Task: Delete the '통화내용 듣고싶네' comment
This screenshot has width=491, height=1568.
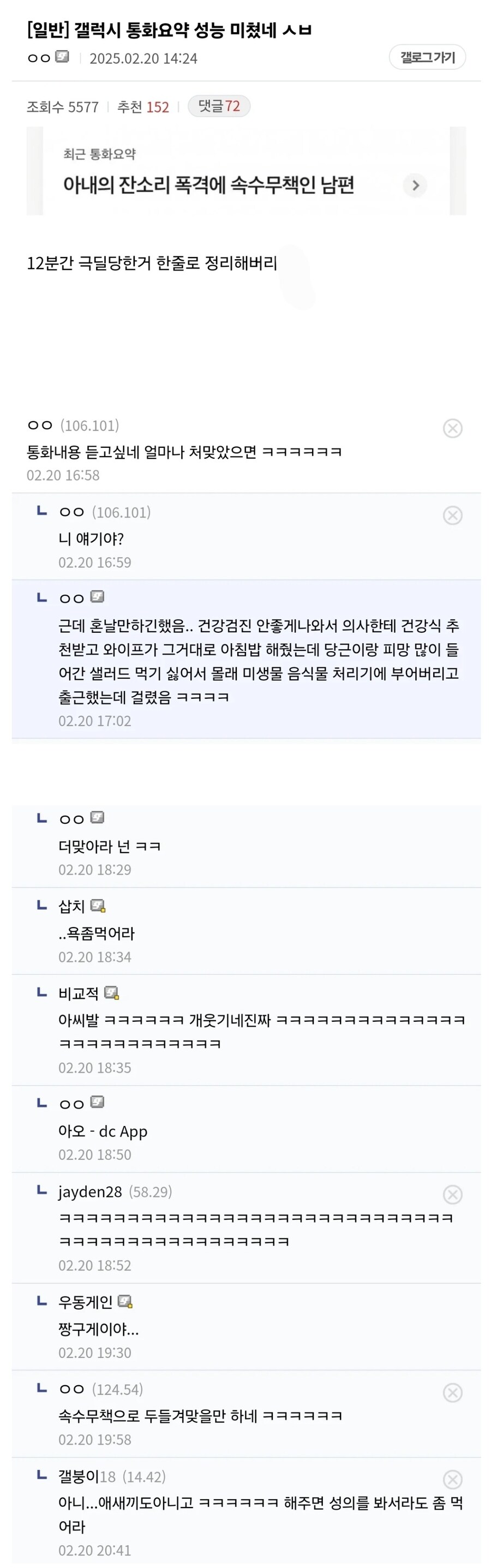Action: 452,428
